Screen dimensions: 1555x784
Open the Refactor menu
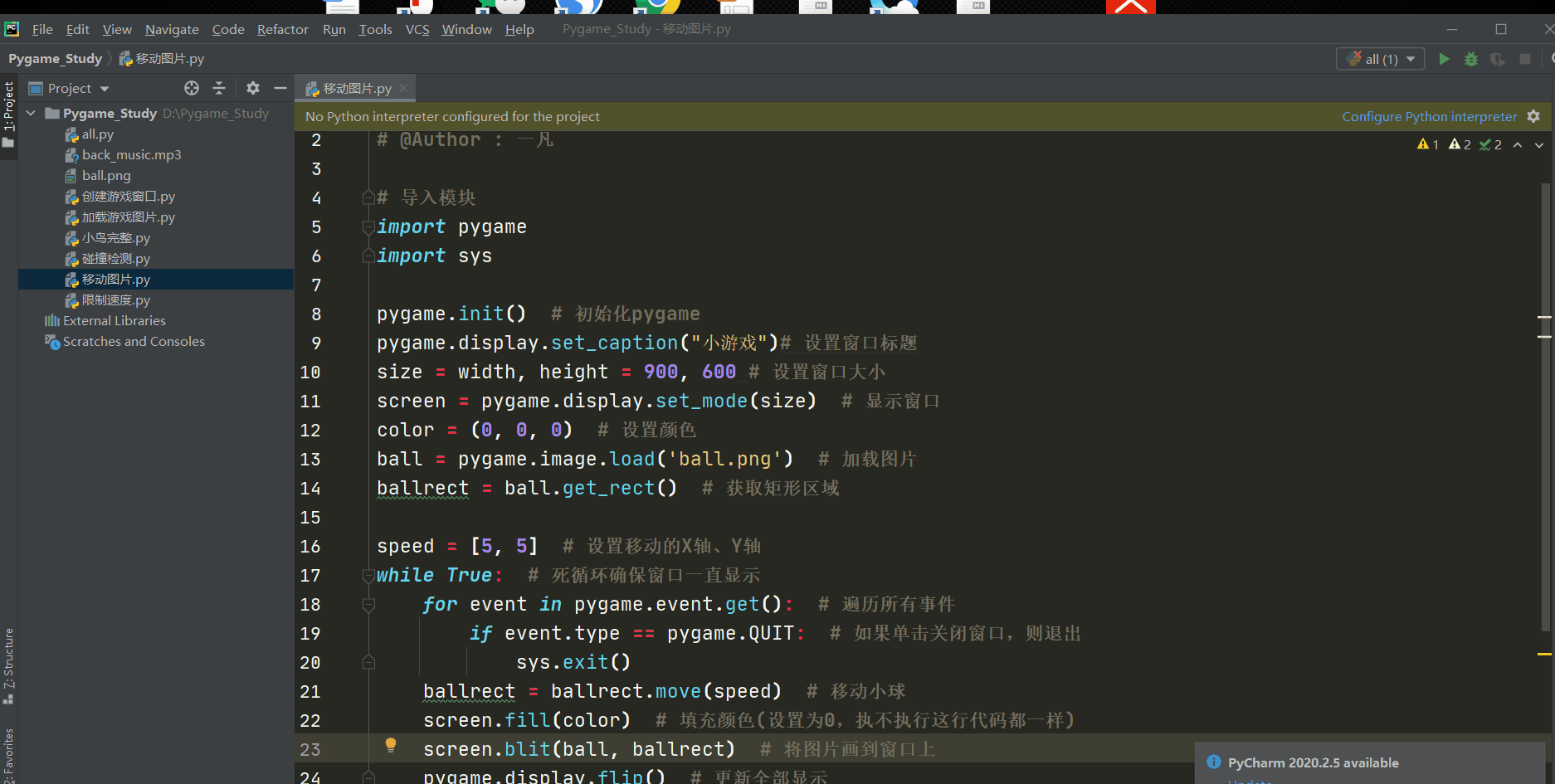point(283,29)
